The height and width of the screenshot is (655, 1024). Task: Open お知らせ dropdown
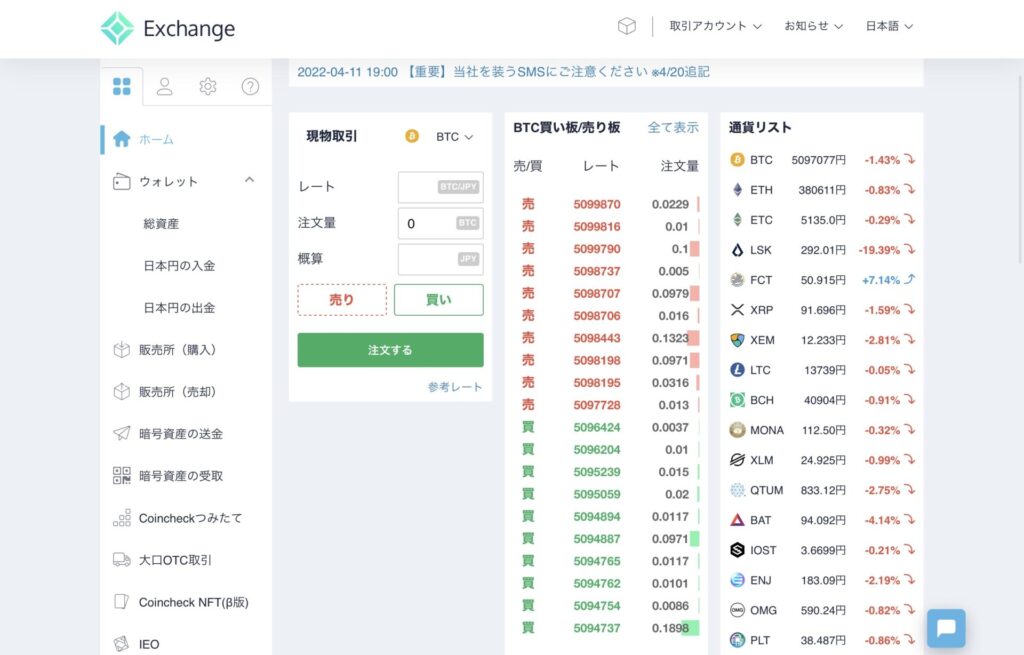point(814,26)
